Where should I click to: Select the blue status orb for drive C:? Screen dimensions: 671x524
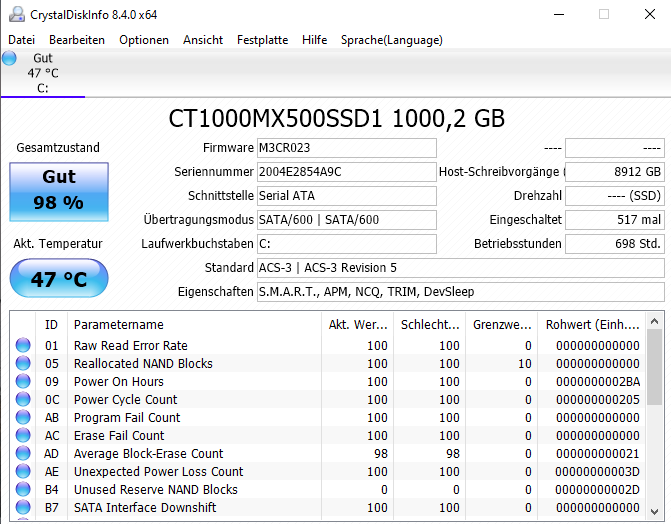coord(9,58)
